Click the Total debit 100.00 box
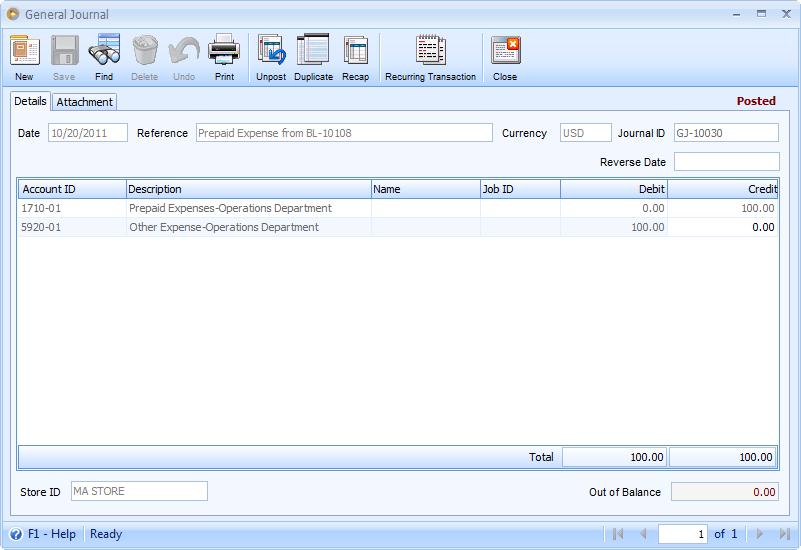The height and width of the screenshot is (550, 801). pos(614,457)
